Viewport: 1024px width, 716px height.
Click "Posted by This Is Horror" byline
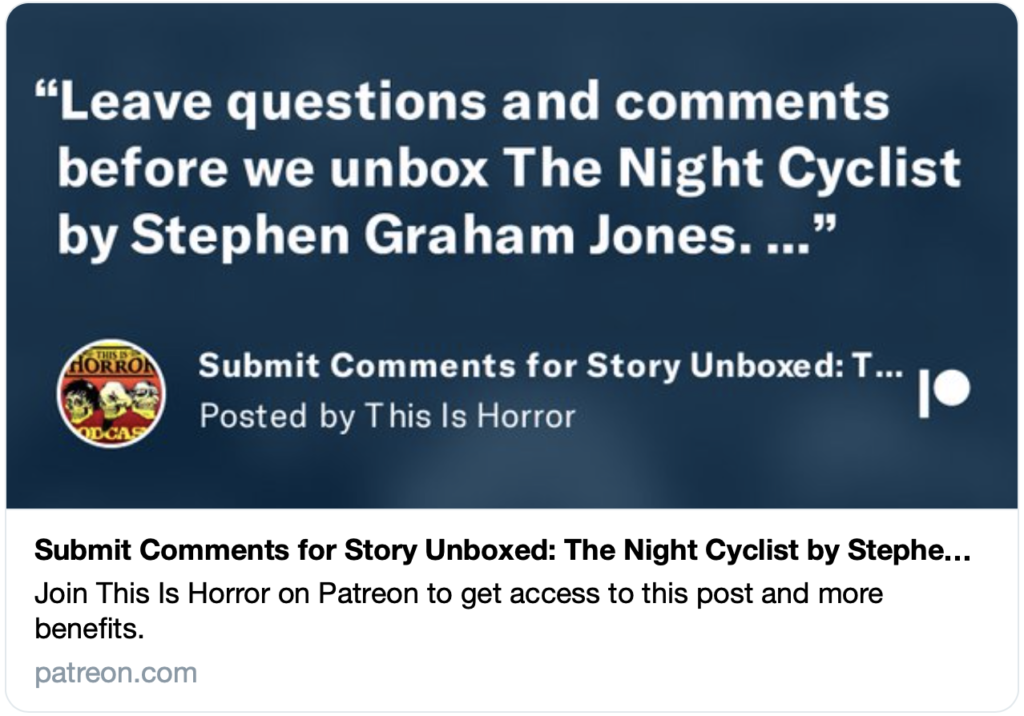[x=387, y=415]
